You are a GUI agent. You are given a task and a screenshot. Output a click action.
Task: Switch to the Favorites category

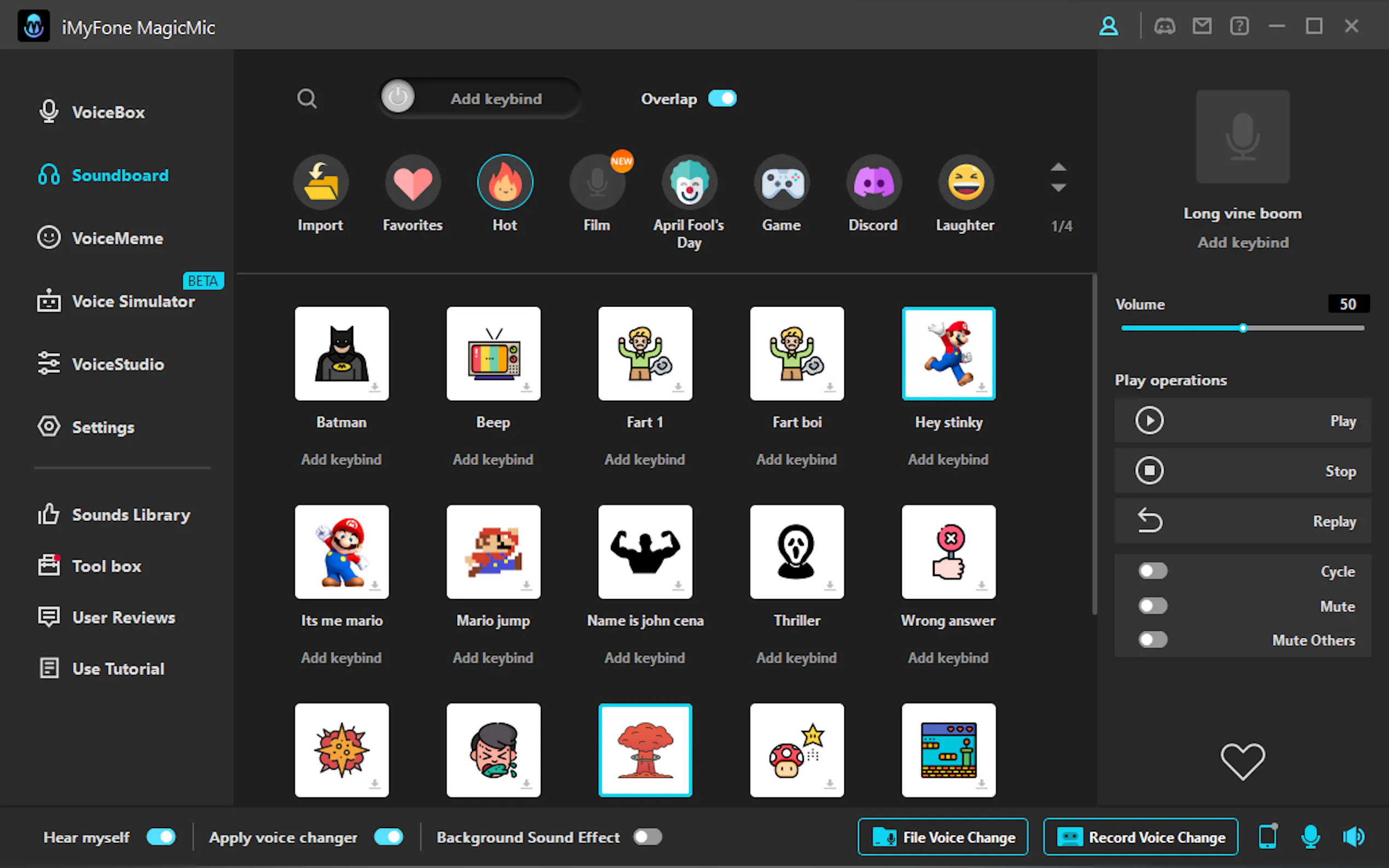pyautogui.click(x=412, y=182)
